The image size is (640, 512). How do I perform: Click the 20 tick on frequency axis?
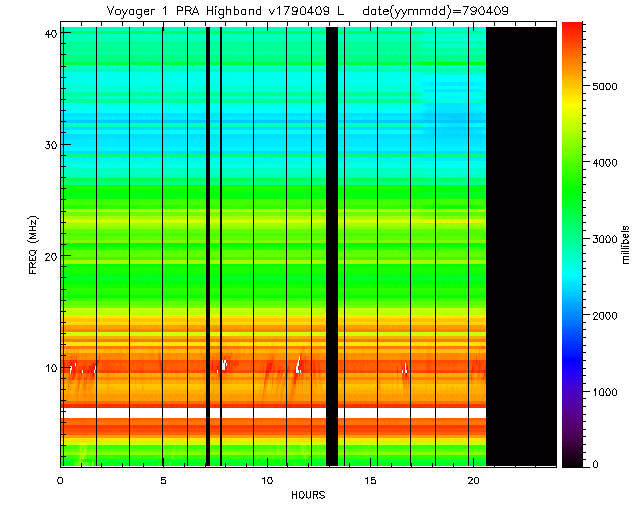50,256
